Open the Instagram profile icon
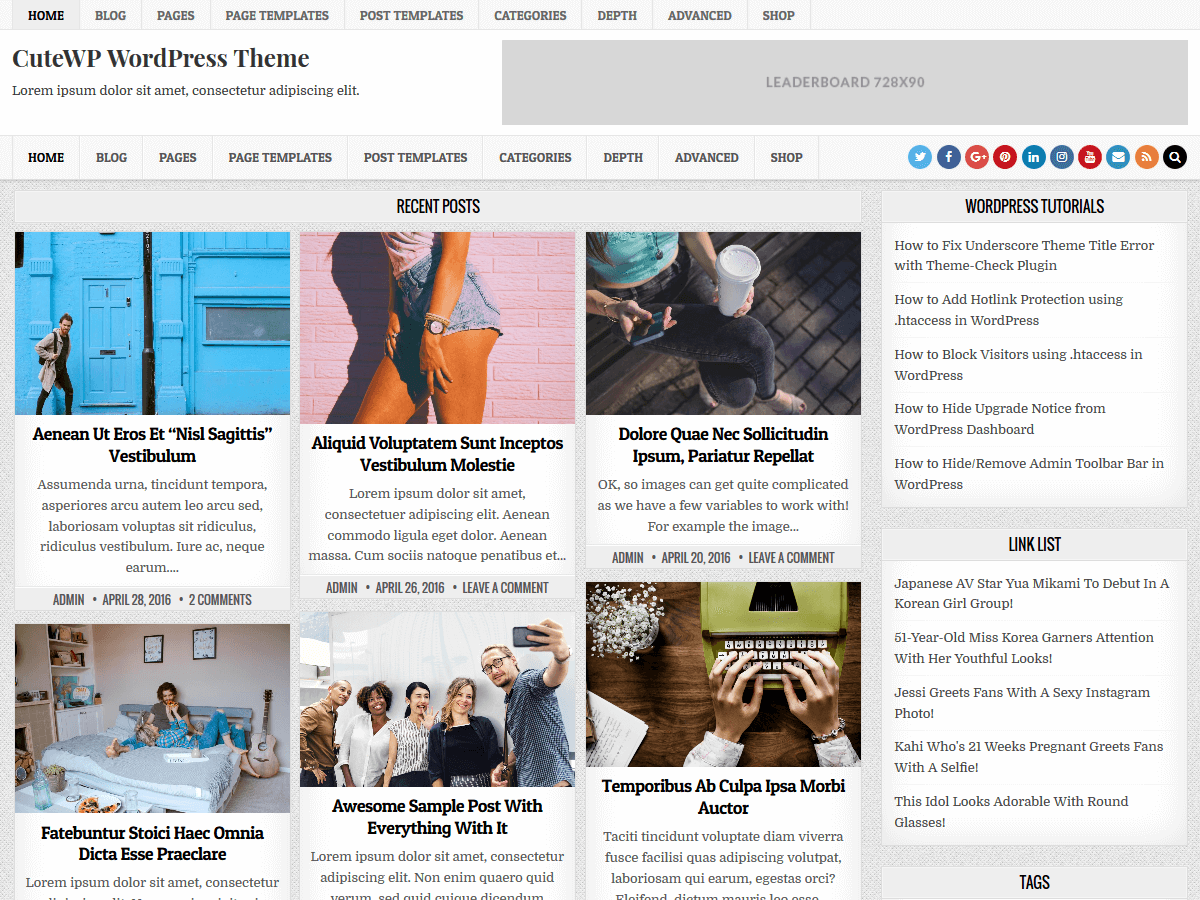 tap(1061, 157)
